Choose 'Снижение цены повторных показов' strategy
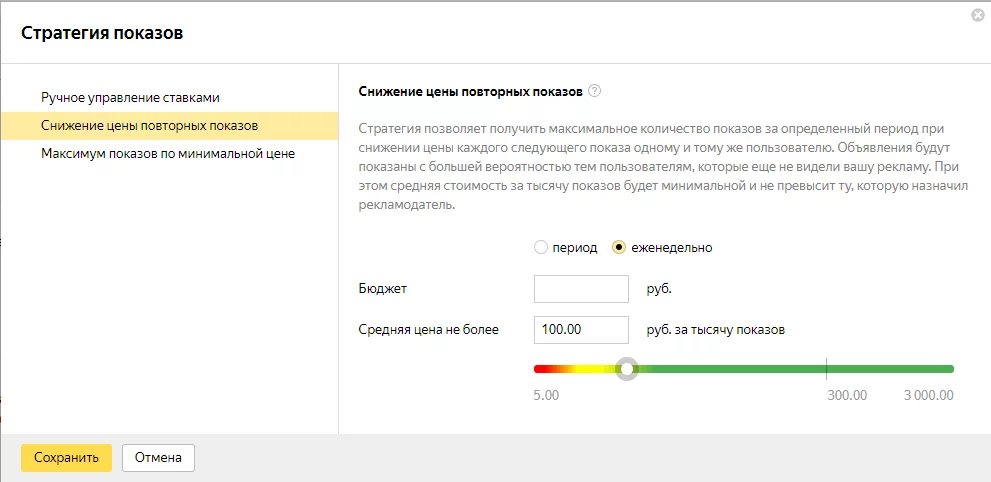991x482 pixels. pyautogui.click(x=169, y=126)
